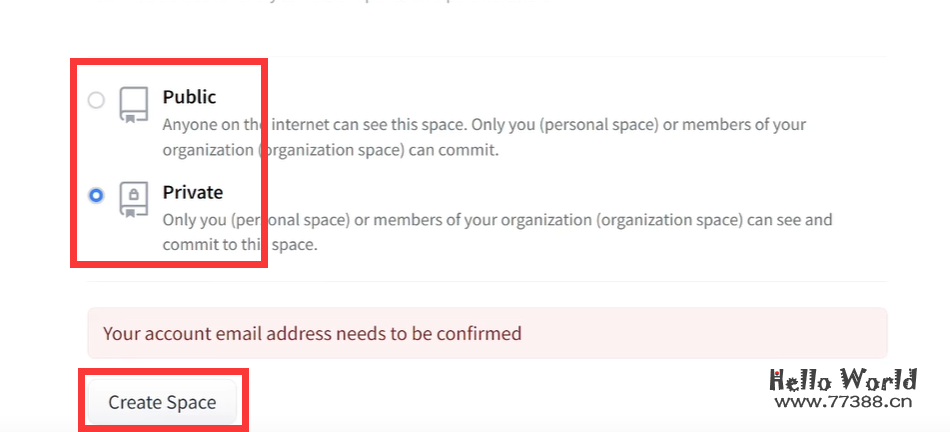The width and height of the screenshot is (950, 432).
Task: Click the divider line above Public option
Action: point(500,57)
